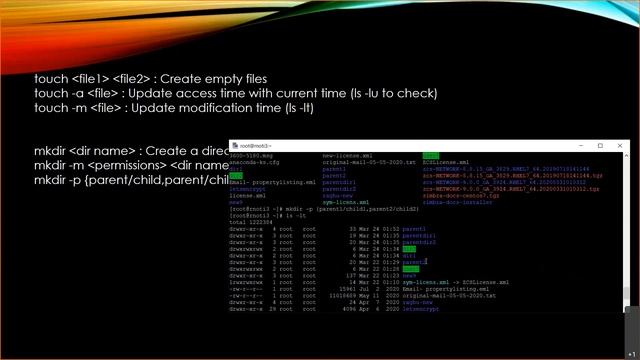Close the root@rnoti3 terminal window
The width and height of the screenshot is (640, 360).
[620, 145]
